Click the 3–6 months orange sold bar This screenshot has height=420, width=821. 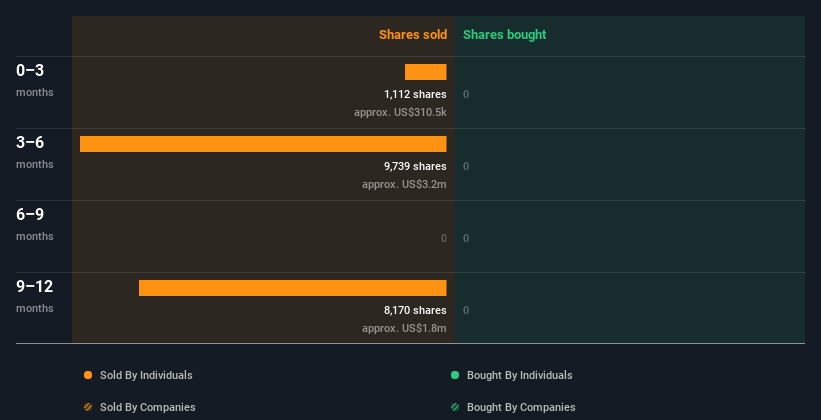263,144
